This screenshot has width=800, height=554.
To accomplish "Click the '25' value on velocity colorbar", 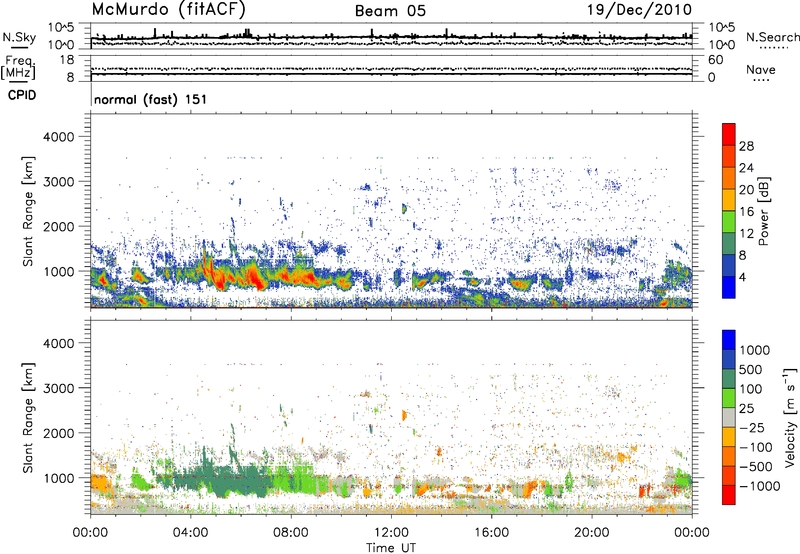I will (747, 408).
